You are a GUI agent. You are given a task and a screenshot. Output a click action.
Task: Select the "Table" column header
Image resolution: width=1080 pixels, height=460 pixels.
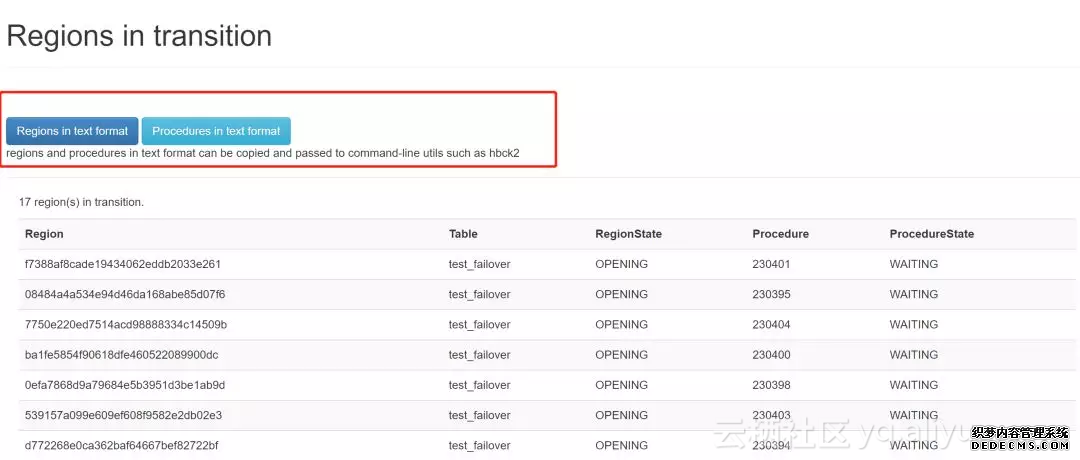point(463,234)
